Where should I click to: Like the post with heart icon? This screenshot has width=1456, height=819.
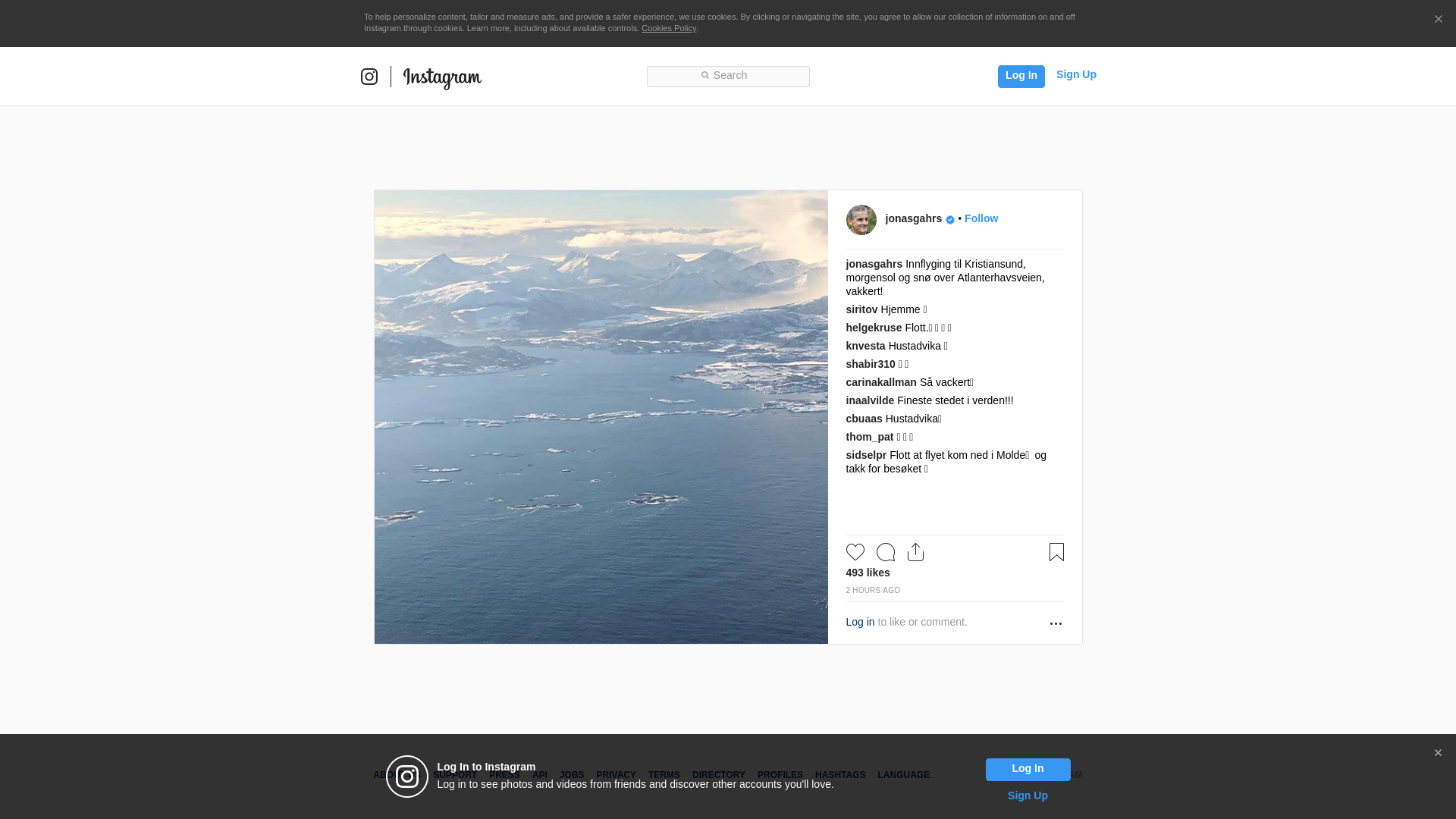(x=855, y=552)
